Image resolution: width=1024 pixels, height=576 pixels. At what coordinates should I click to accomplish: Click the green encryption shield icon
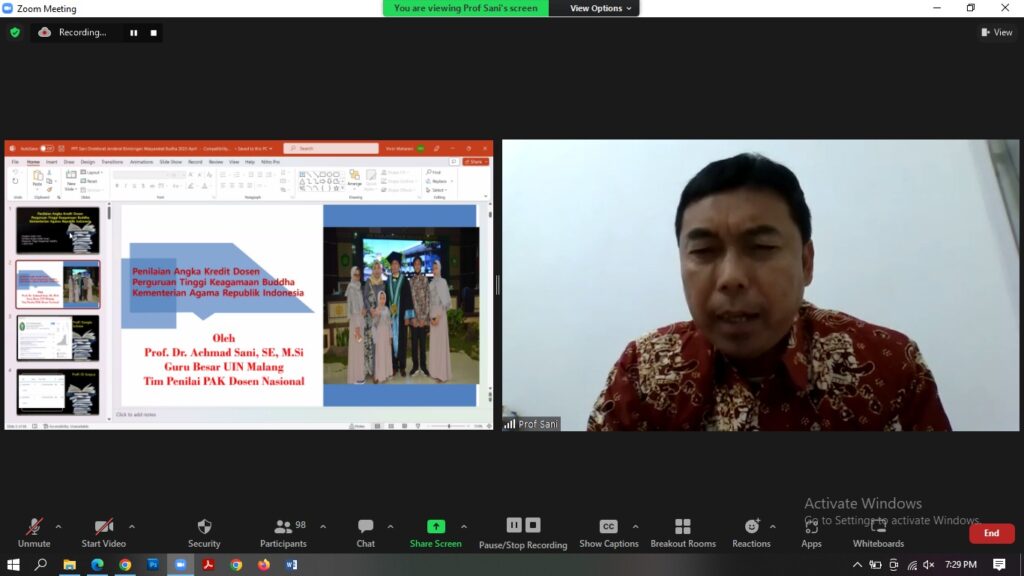coord(15,32)
